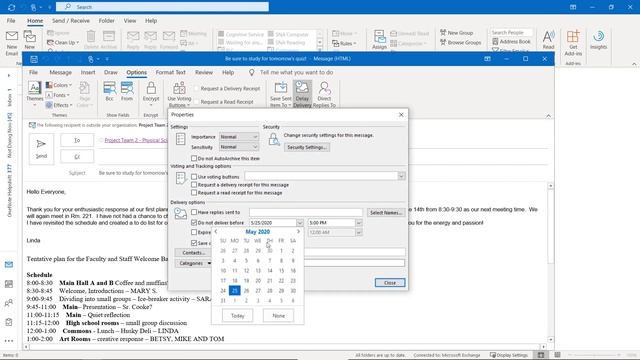Open the delivery date dropdown arrow
Screen dimensions: 640x360
(300, 223)
